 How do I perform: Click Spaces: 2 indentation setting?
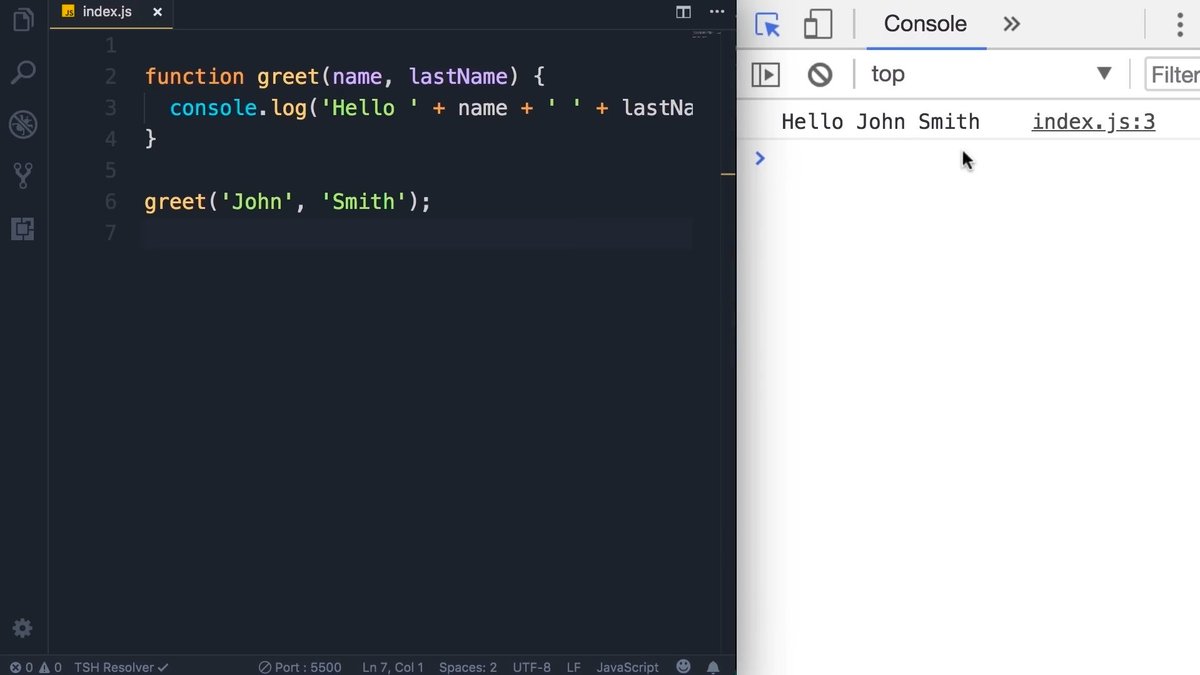tap(468, 667)
